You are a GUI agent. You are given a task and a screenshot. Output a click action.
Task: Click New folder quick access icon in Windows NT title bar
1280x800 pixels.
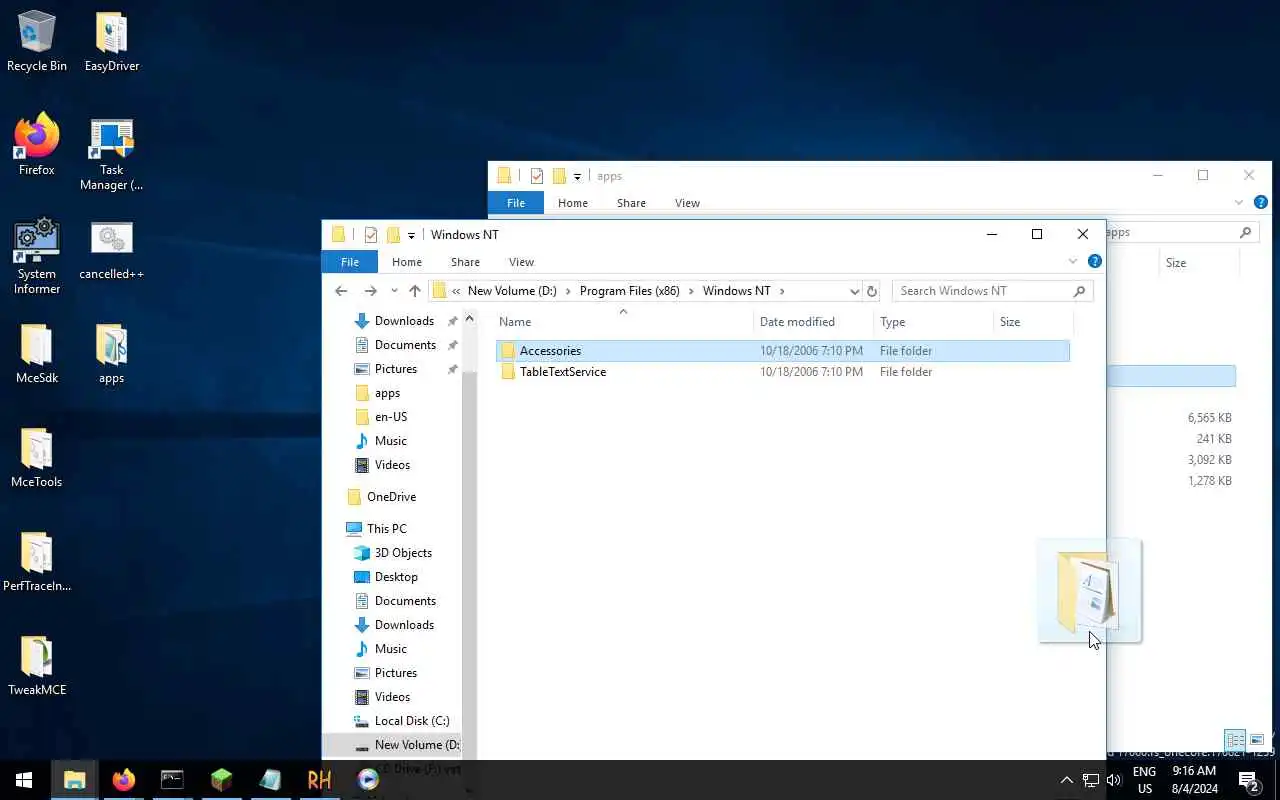pos(393,235)
